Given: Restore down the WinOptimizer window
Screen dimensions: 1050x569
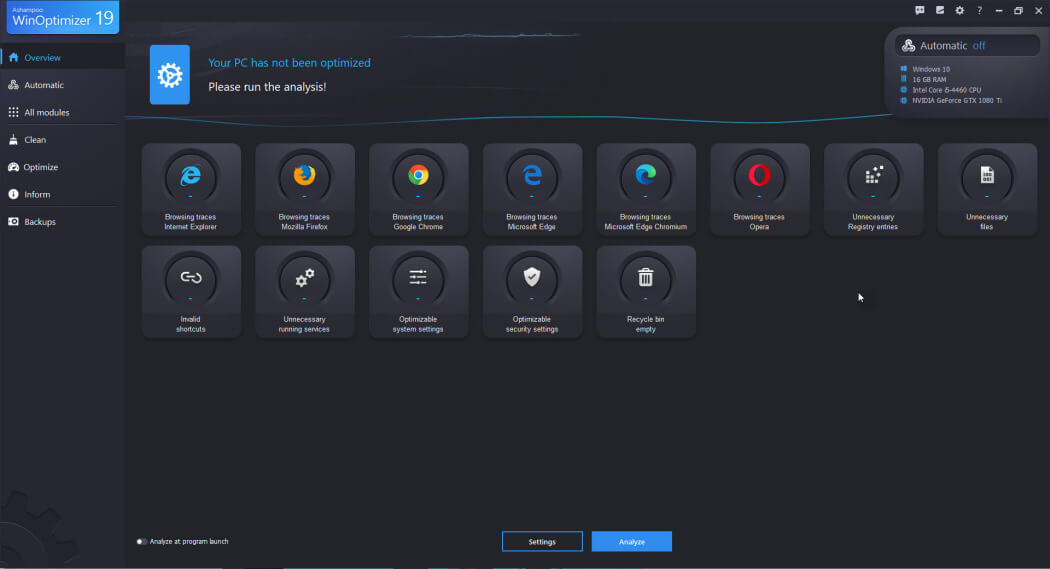Looking at the screenshot, I should [1019, 11].
